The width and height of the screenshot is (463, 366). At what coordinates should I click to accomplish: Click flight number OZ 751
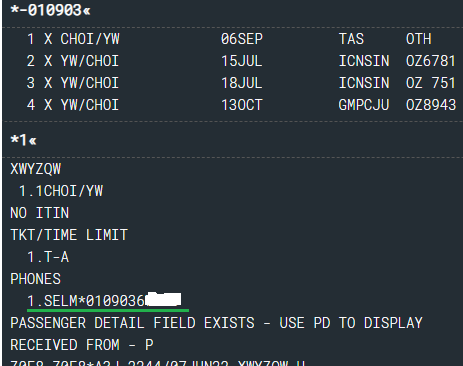click(431, 83)
